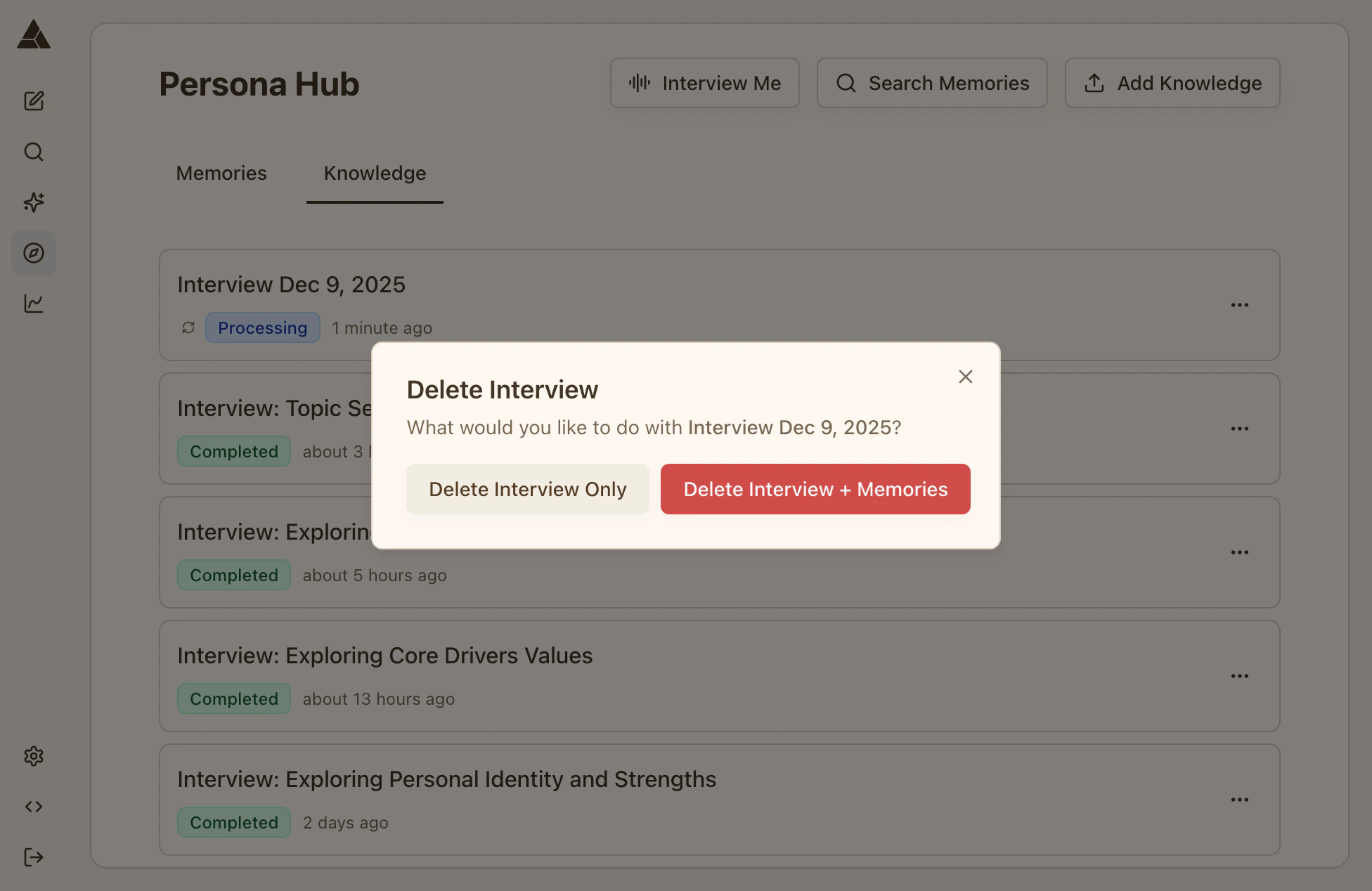Click the logout icon at sidebar bottom
Screen dimensions: 1372x891
[34, 857]
